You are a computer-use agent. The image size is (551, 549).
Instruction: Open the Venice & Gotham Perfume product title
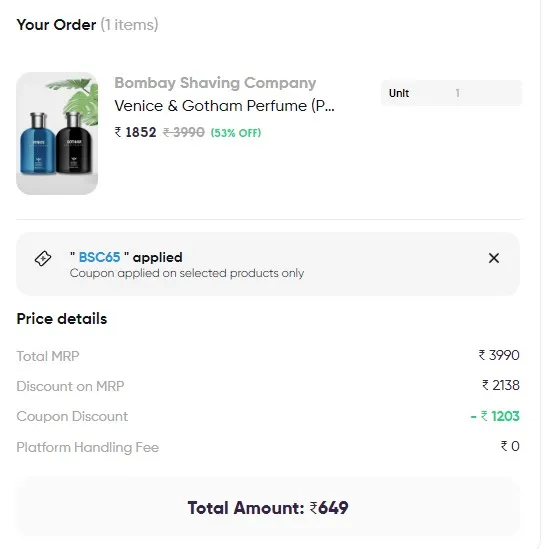(224, 106)
